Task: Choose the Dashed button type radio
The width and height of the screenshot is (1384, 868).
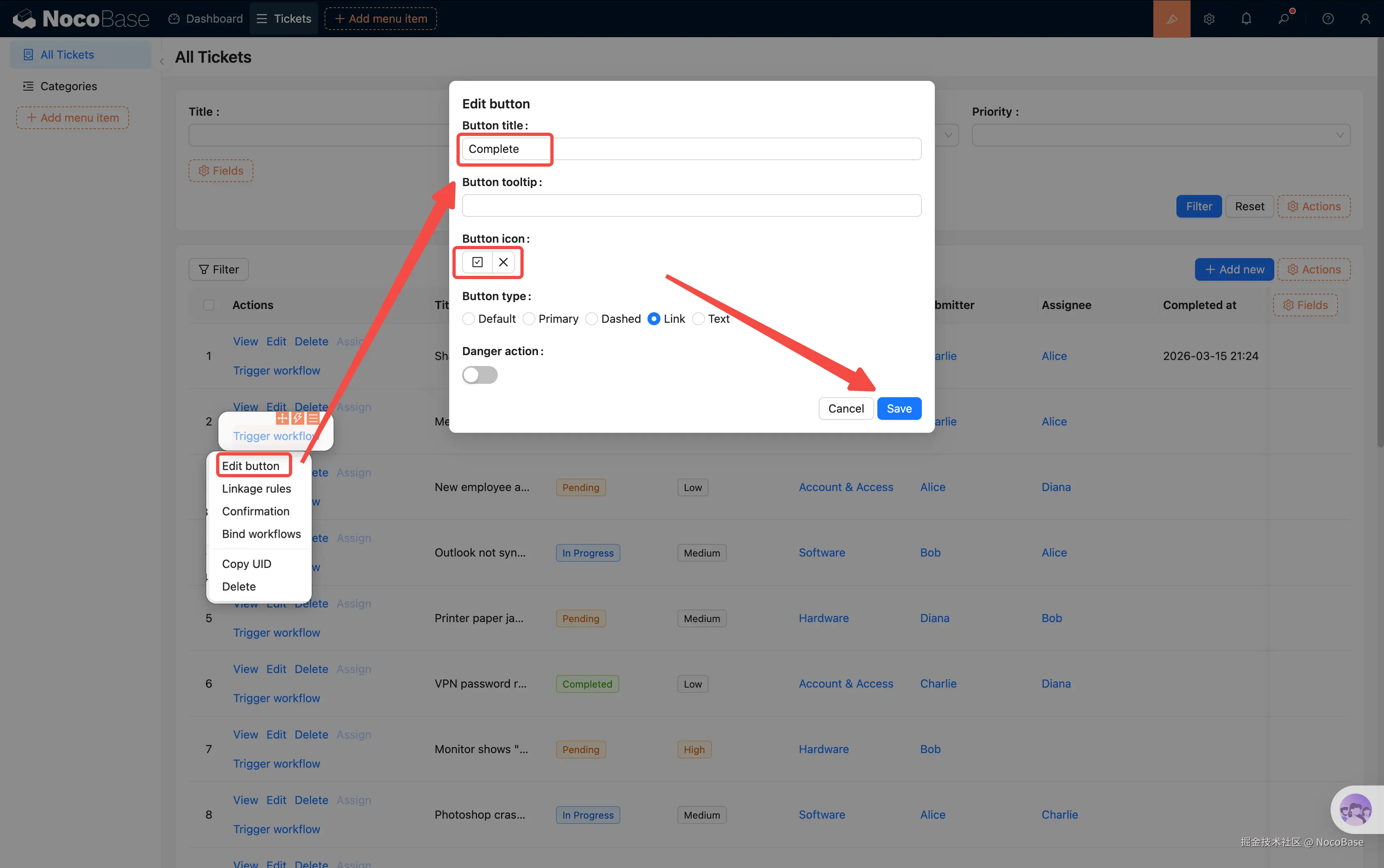Action: [x=592, y=319]
